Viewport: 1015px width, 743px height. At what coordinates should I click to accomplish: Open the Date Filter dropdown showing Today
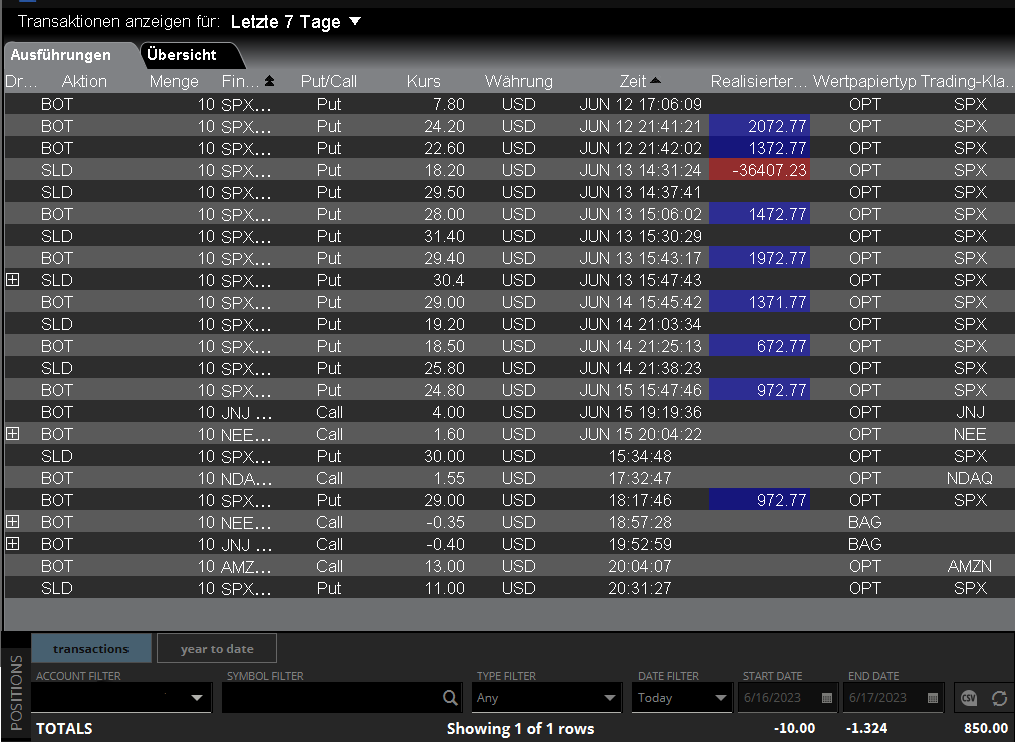click(x=720, y=698)
